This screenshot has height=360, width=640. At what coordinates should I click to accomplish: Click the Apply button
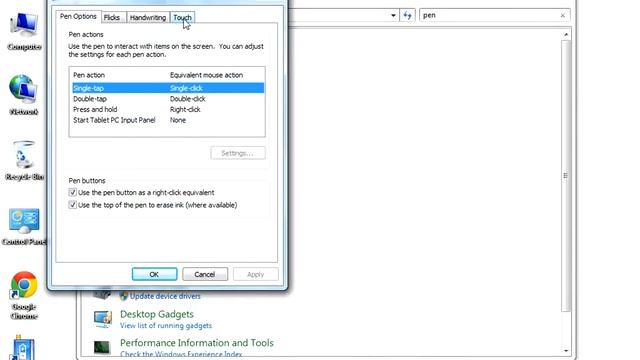[x=256, y=274]
